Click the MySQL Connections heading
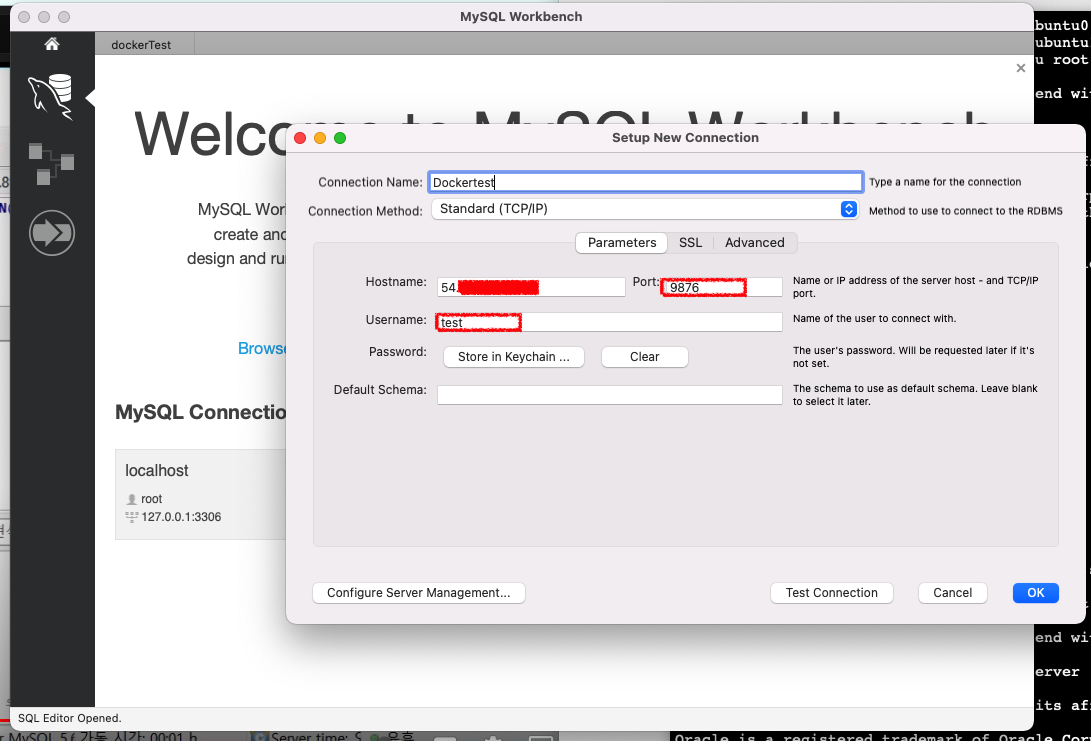 click(200, 412)
